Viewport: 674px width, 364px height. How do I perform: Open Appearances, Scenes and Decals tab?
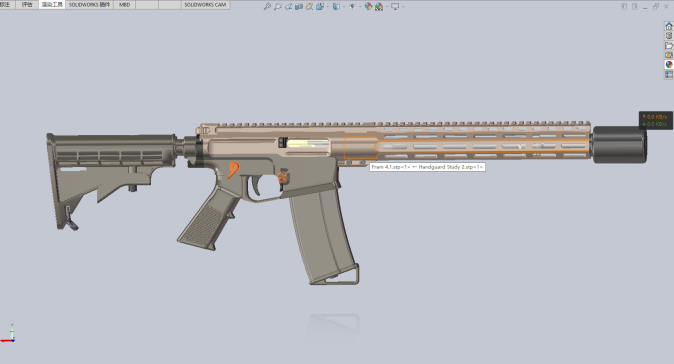point(669,64)
